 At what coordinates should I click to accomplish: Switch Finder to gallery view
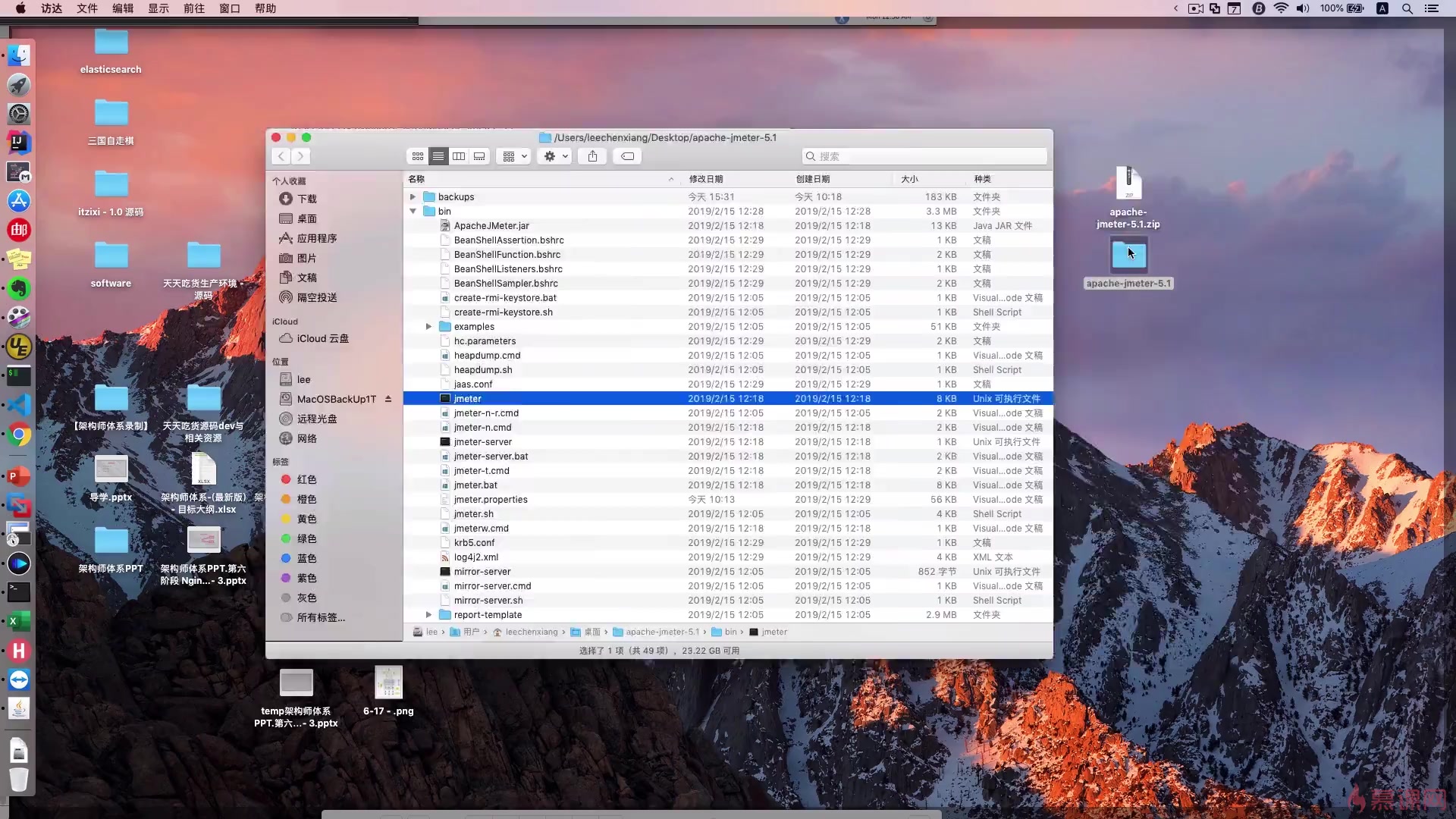tap(479, 156)
